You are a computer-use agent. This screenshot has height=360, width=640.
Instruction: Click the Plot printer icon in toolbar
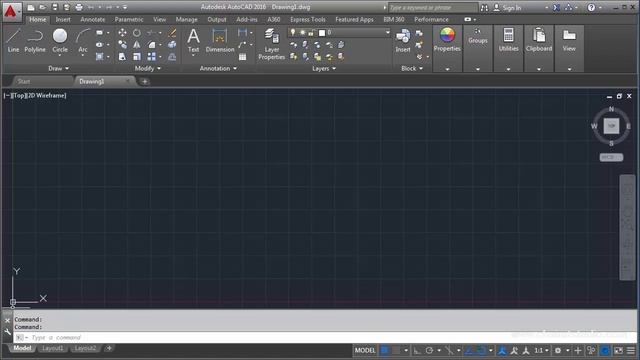[79, 7]
